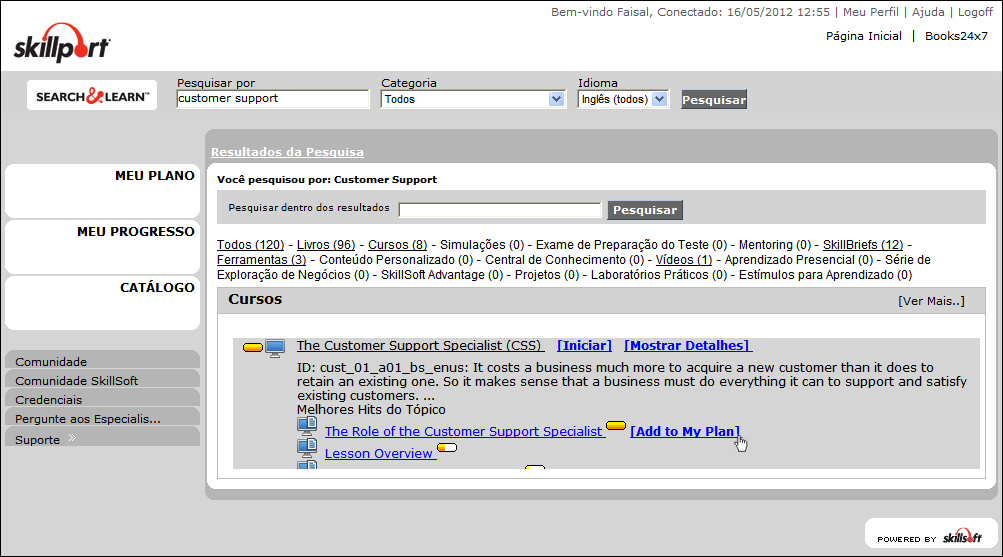Open the Categoria dropdown
This screenshot has width=1003, height=557.
[x=473, y=99]
